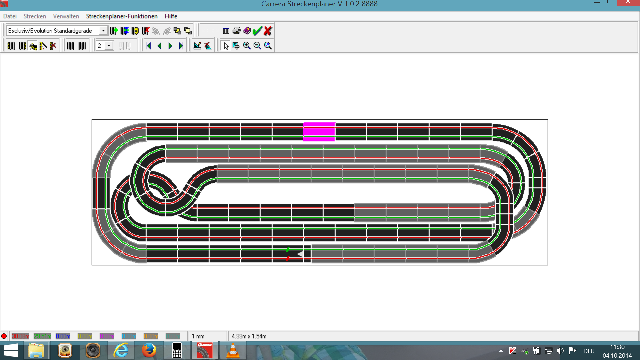Select the magenta color swatch in status bar
640x360 pixels.
[107, 336]
